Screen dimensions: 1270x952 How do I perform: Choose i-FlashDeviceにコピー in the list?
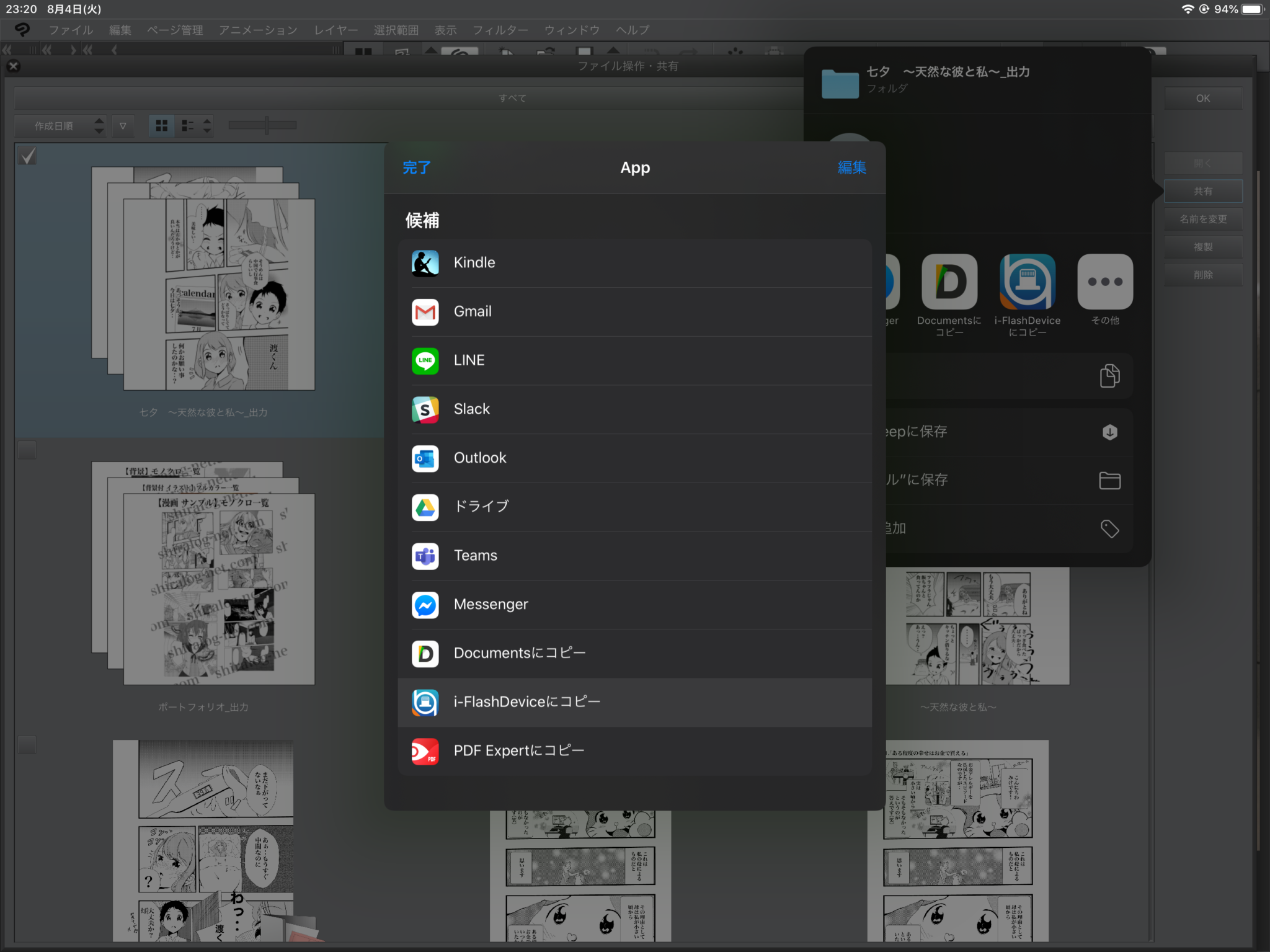[x=634, y=702]
